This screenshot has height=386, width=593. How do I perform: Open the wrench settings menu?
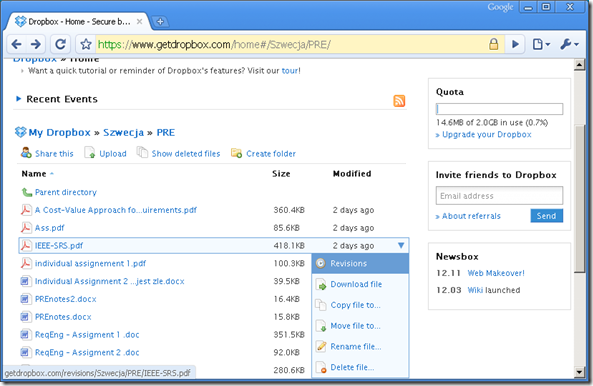coord(569,45)
